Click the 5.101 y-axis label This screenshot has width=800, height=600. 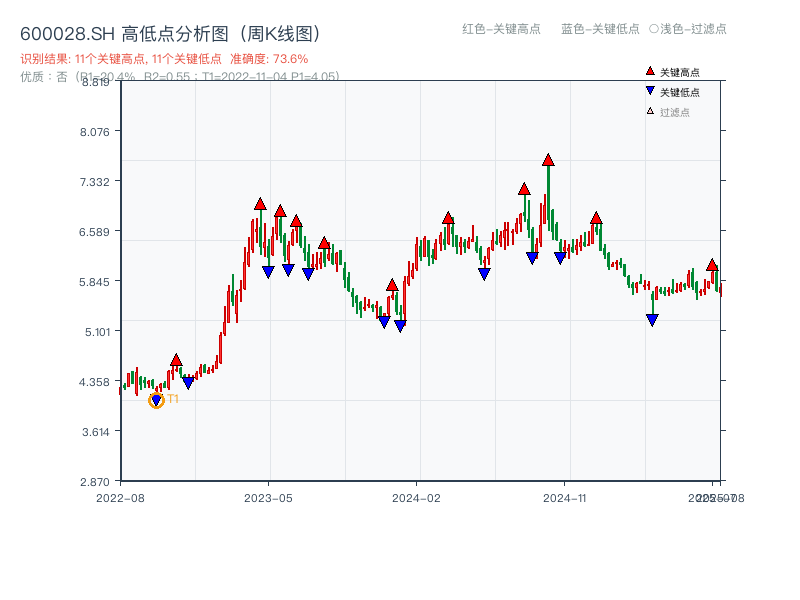pos(97,332)
